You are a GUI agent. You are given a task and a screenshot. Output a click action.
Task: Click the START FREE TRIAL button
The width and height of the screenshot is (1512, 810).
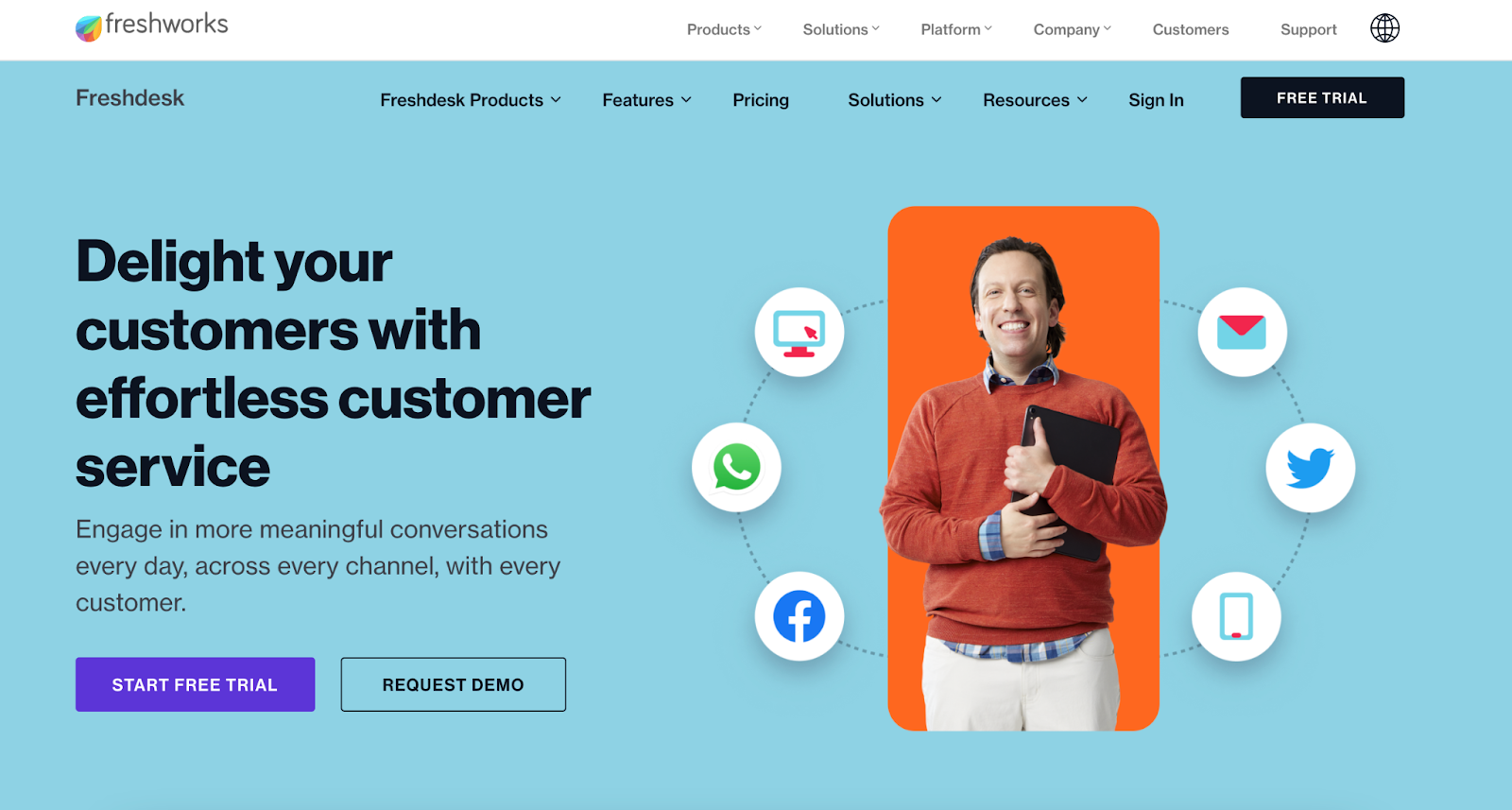click(195, 684)
